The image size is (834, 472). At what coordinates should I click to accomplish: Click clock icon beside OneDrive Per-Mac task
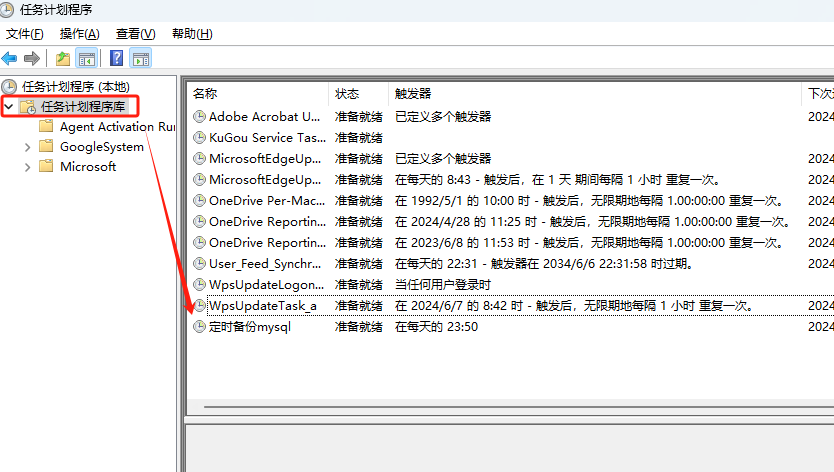(x=199, y=201)
